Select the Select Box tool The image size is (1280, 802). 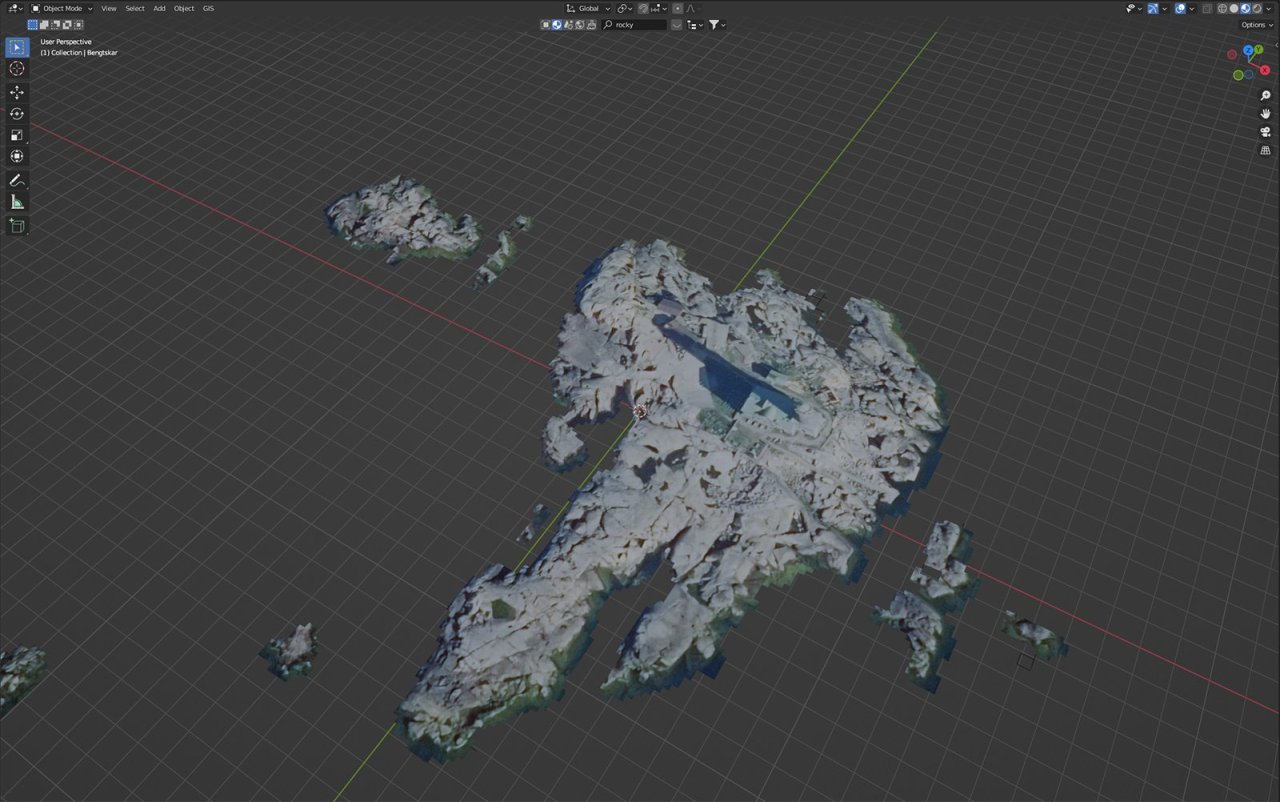17,47
